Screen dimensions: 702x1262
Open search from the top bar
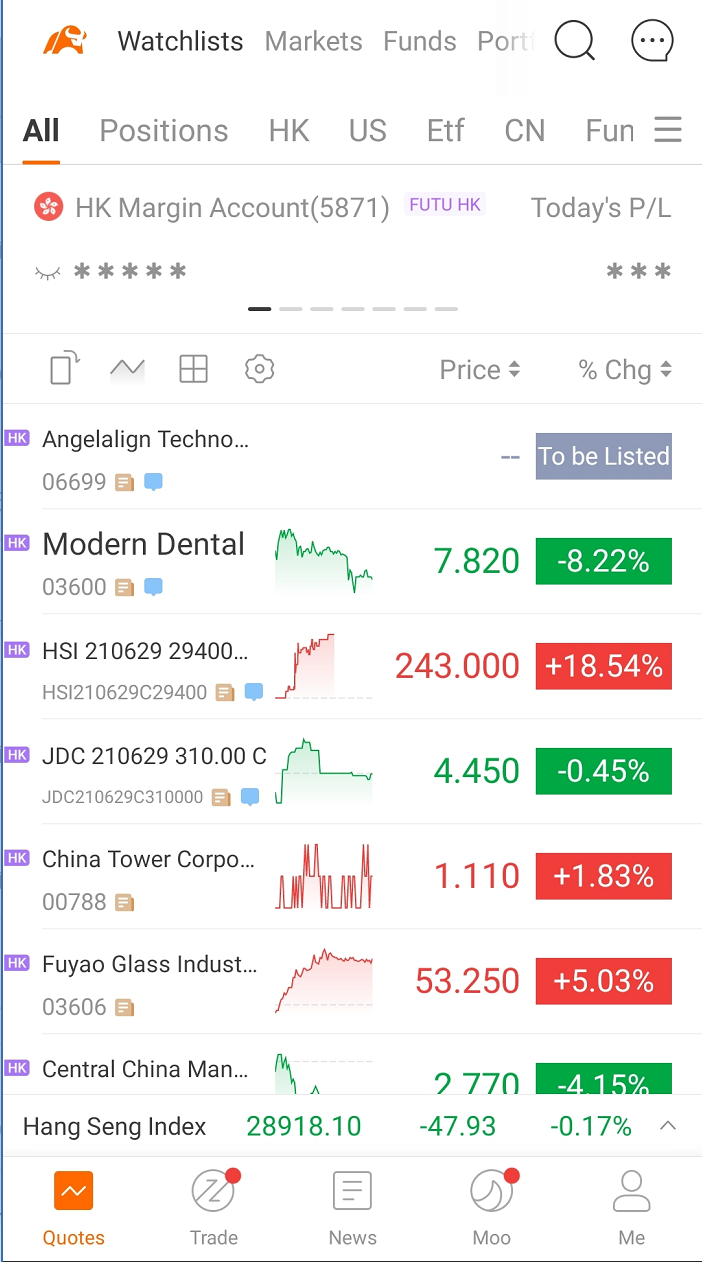click(575, 41)
